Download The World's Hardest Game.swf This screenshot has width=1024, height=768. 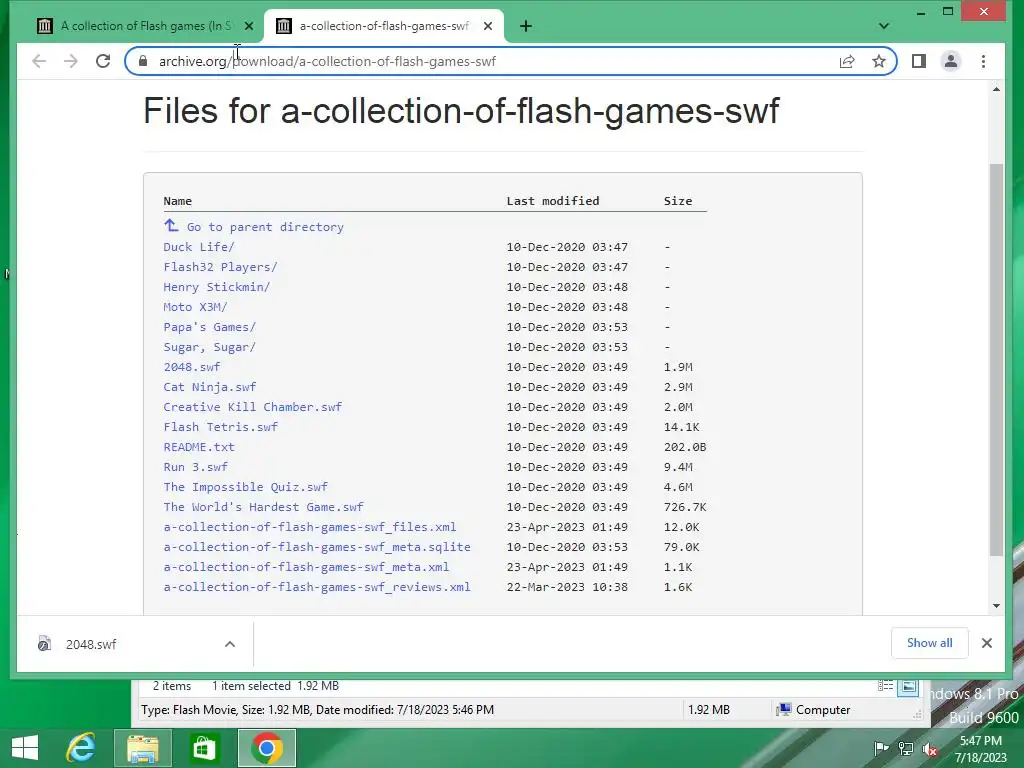coord(263,507)
